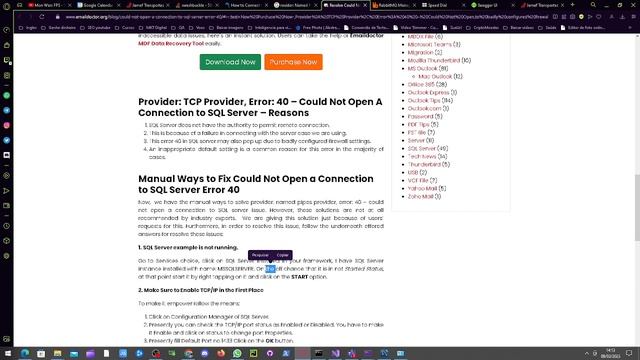Open the sidebar history clock icon
Screen dimensions: 640x360
point(7,226)
